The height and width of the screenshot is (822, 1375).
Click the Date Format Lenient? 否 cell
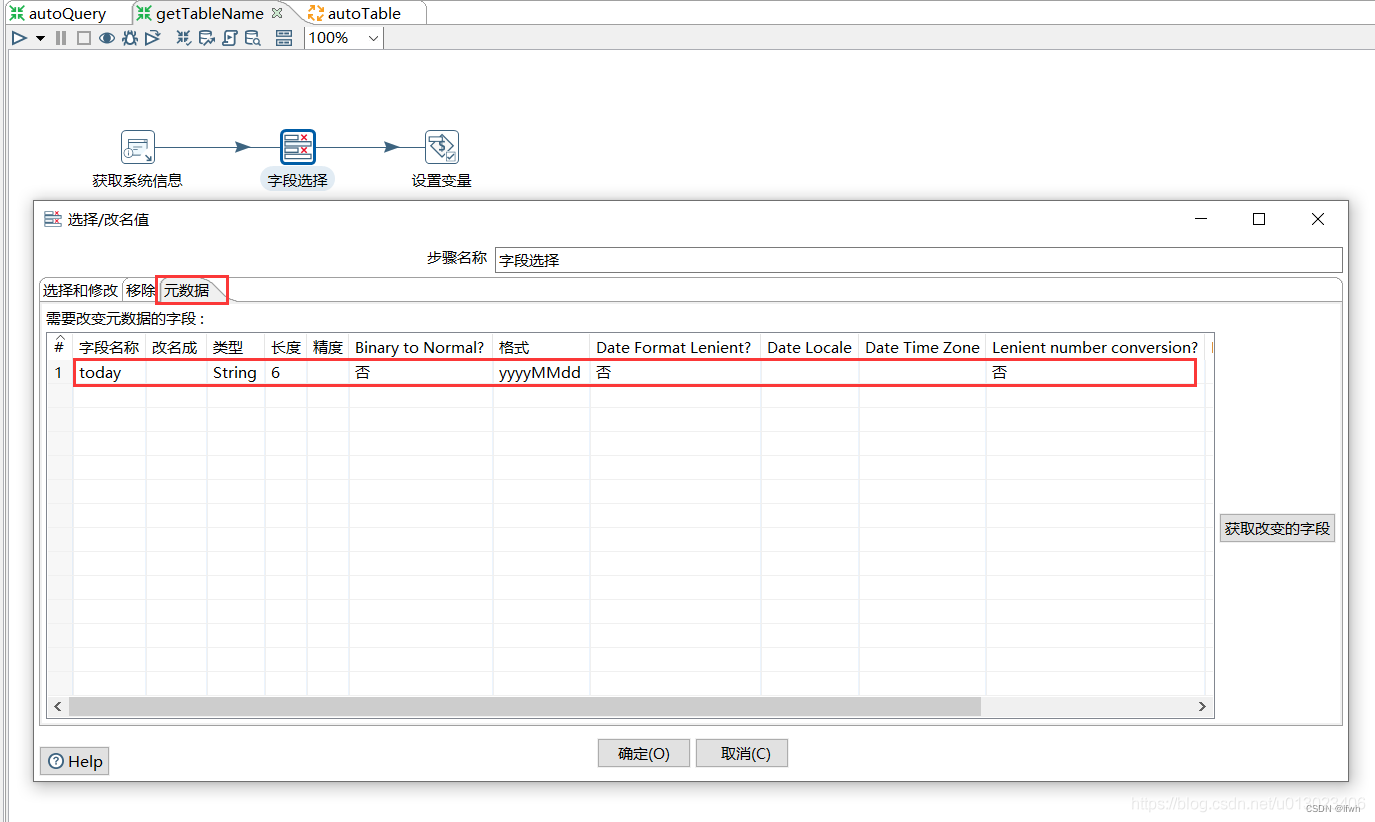point(675,373)
